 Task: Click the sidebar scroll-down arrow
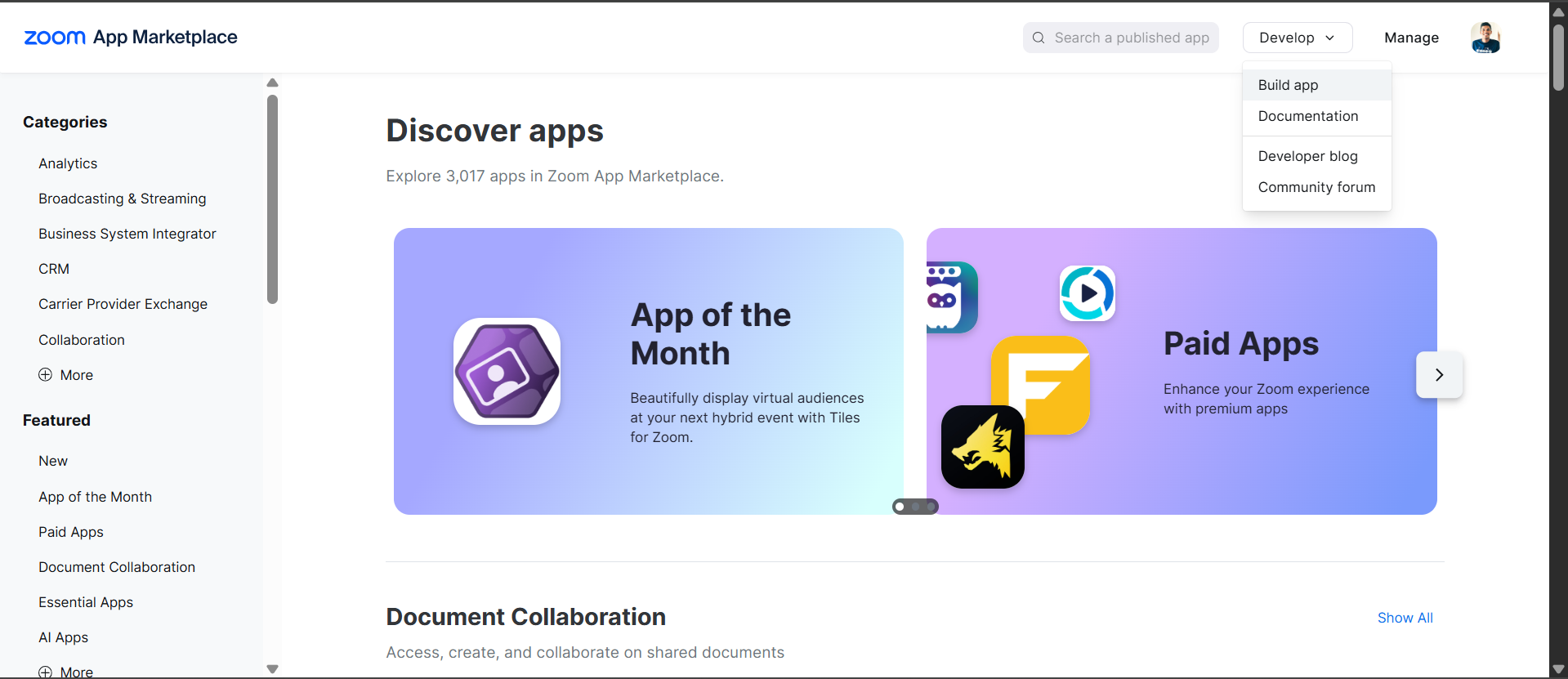pos(272,669)
